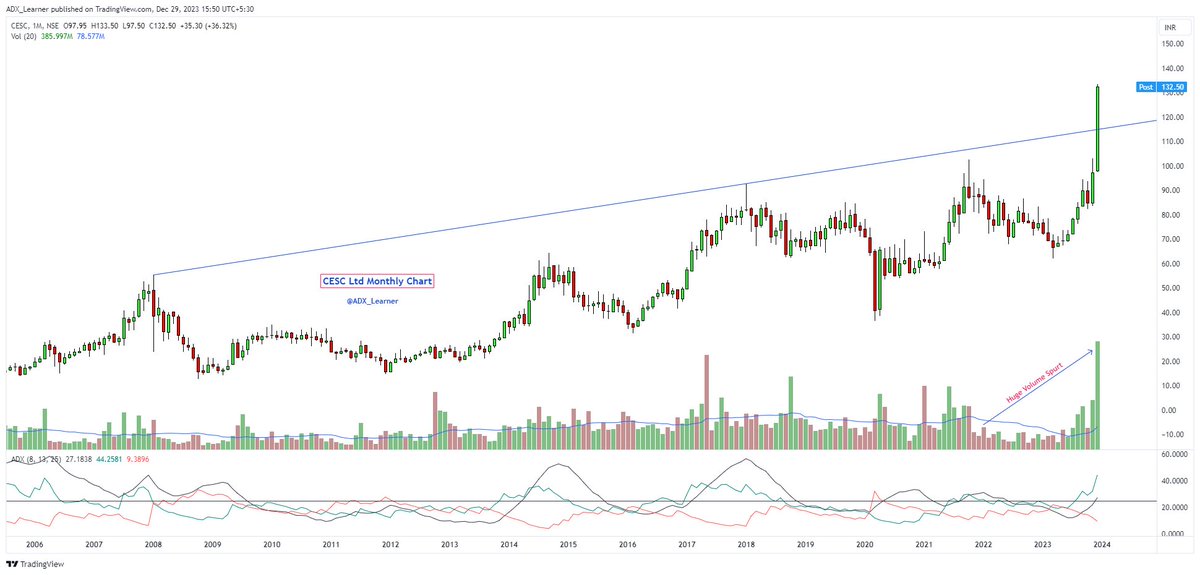Click the 2020 year label on time axis
1200x575 pixels.
(863, 545)
